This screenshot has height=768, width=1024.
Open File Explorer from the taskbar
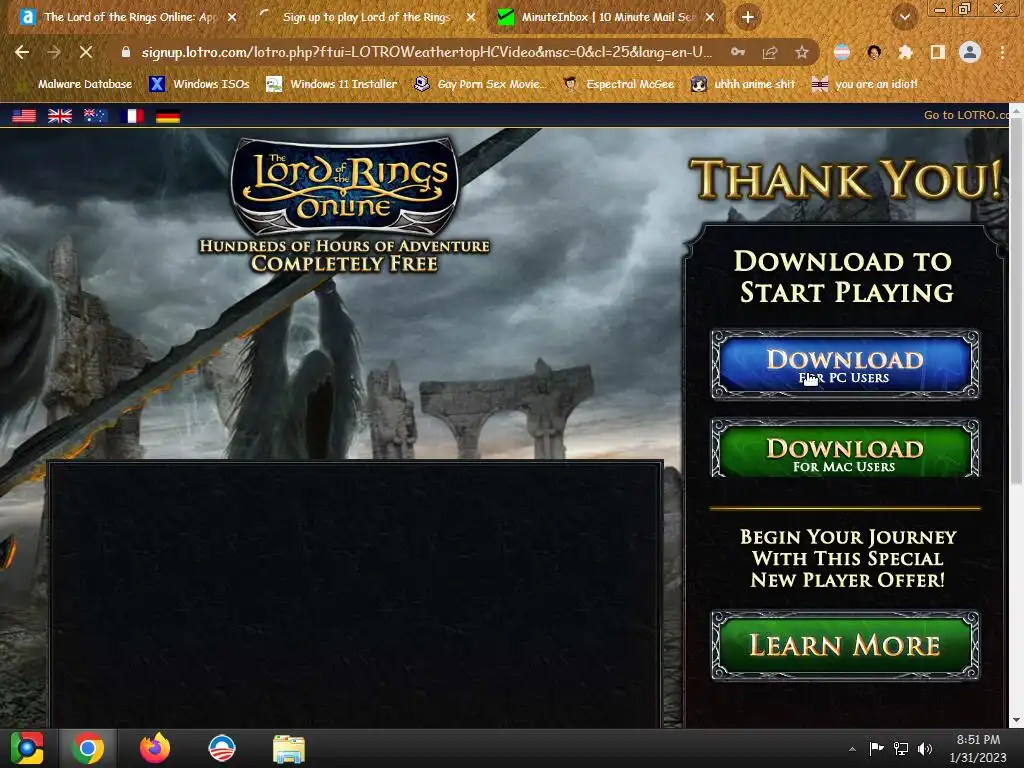(289, 748)
